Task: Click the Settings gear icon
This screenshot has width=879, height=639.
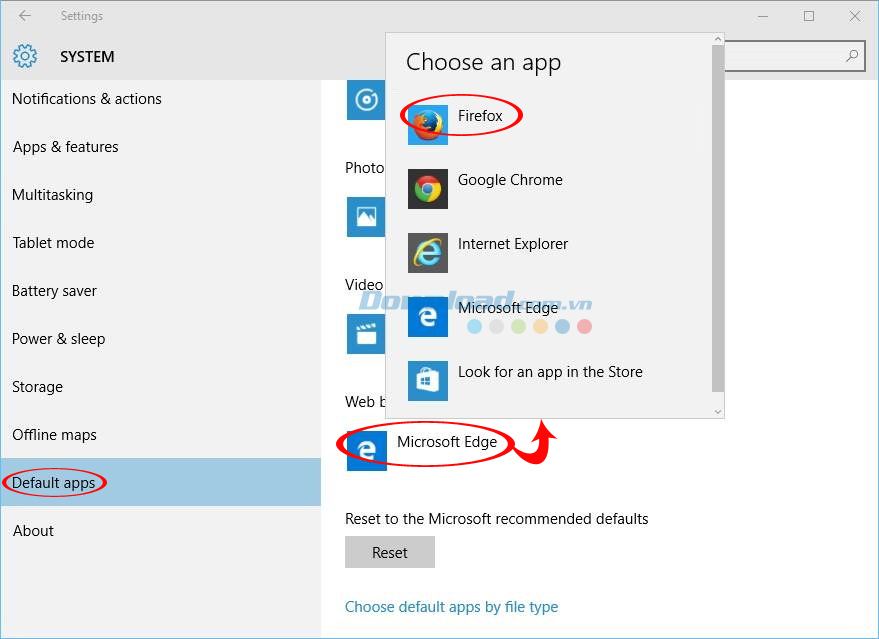Action: pos(25,57)
